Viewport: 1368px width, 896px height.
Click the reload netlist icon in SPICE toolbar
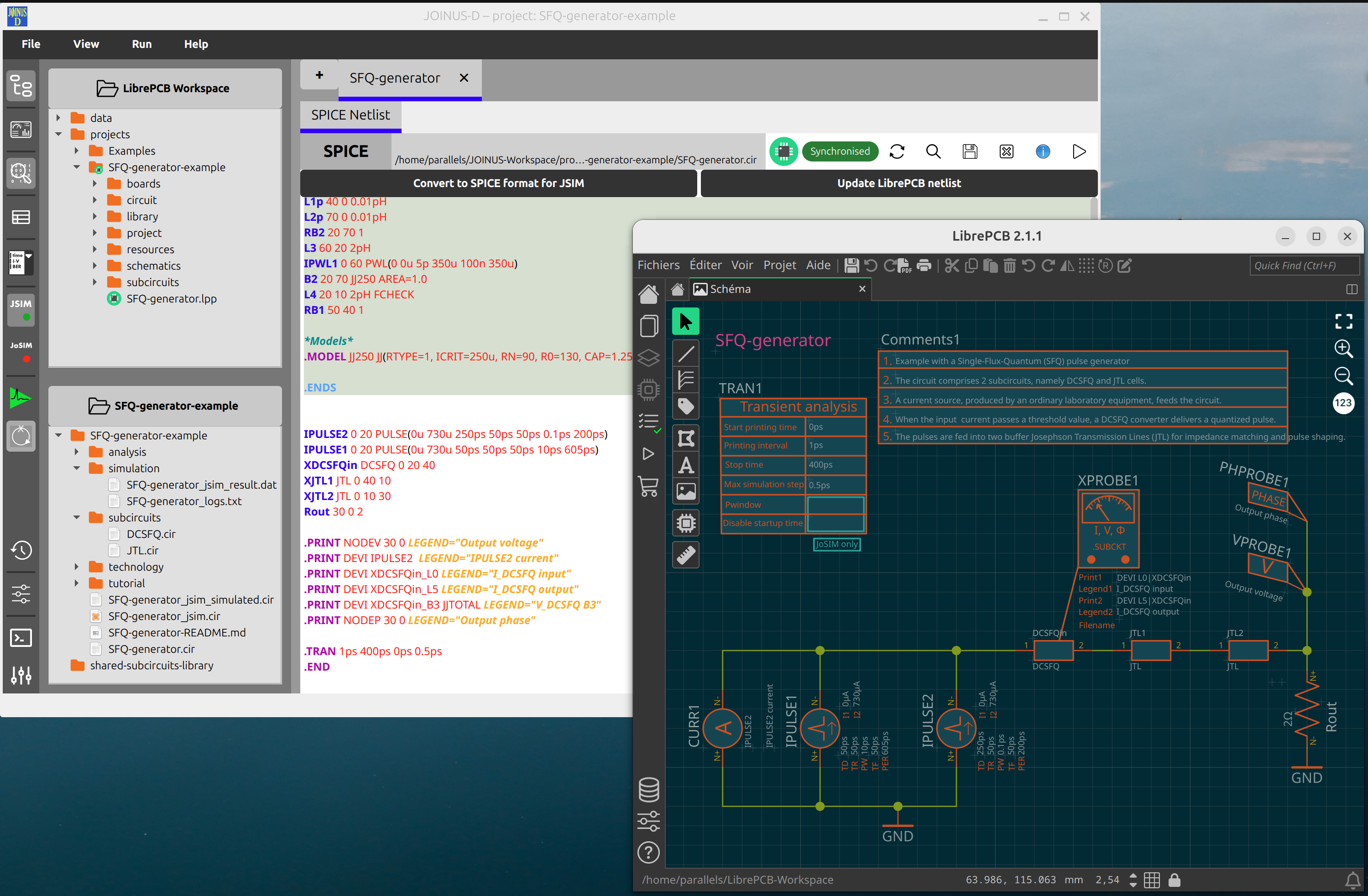click(897, 152)
